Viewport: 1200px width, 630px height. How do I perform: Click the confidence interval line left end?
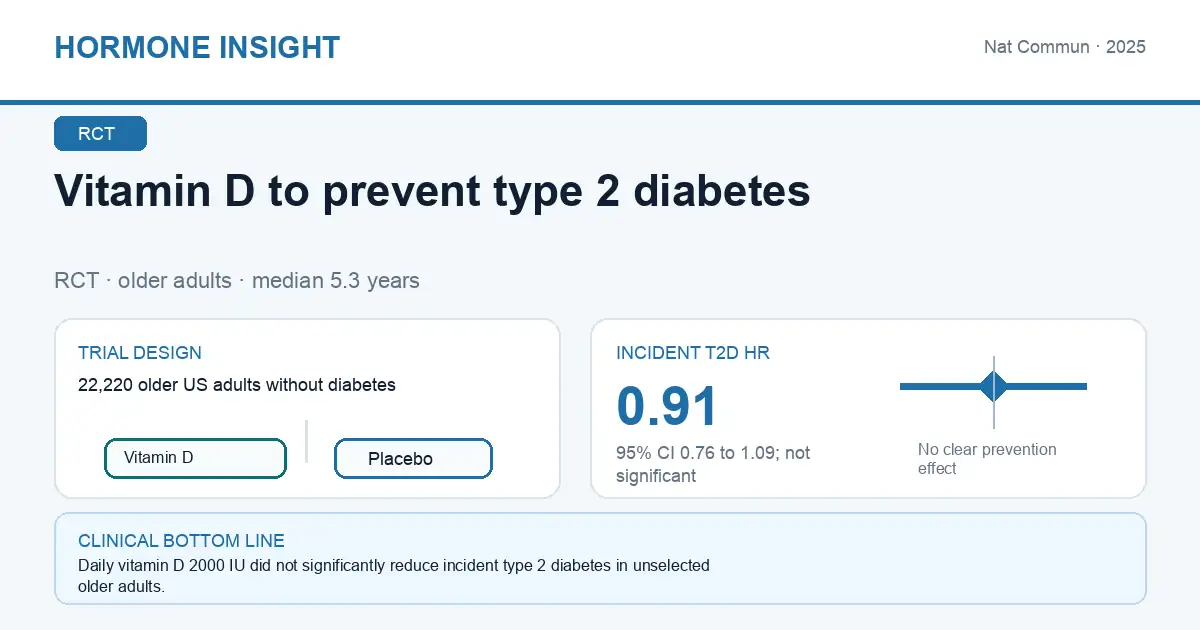(904, 386)
